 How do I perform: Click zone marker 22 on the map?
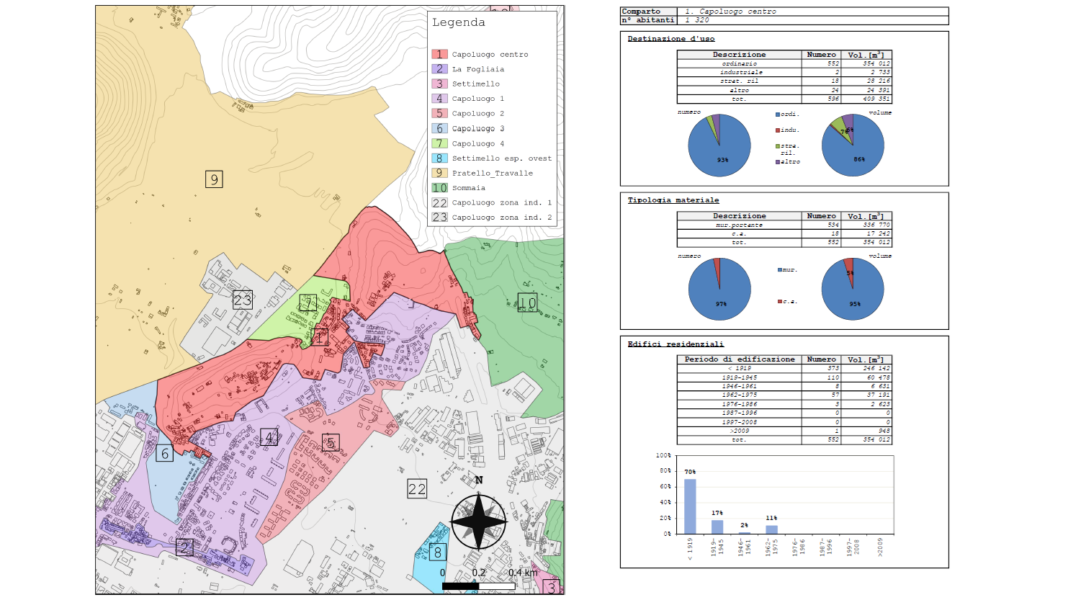[x=417, y=488]
